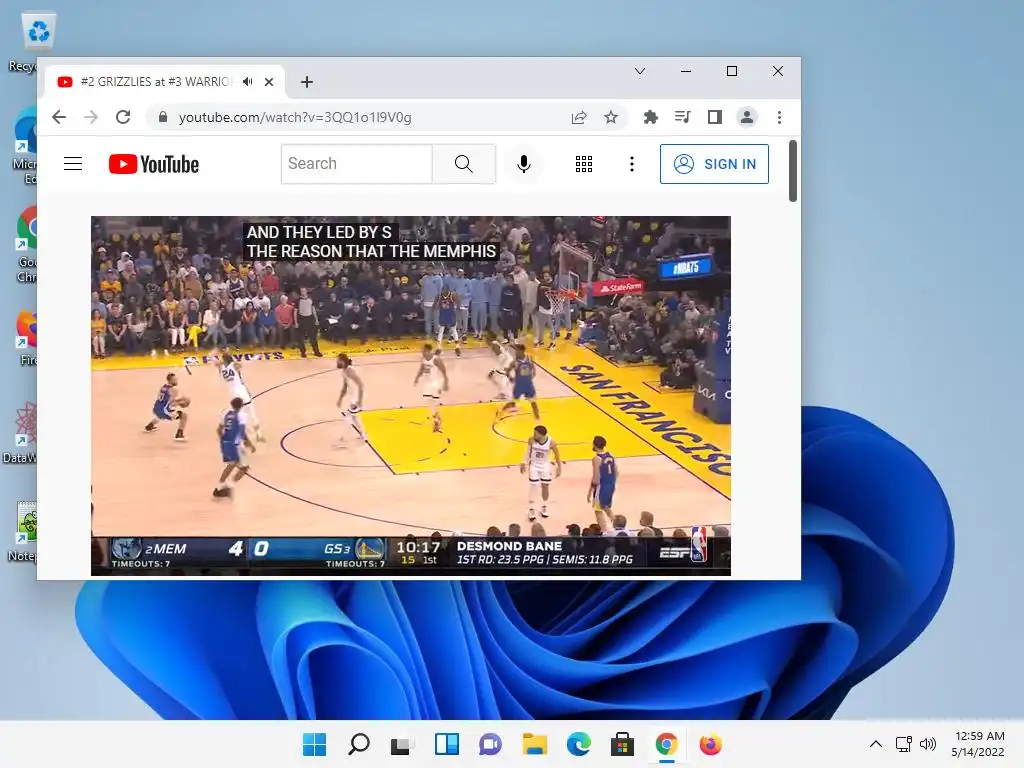This screenshot has height=768, width=1024.
Task: Focus the YouTube Search field
Action: [x=357, y=164]
